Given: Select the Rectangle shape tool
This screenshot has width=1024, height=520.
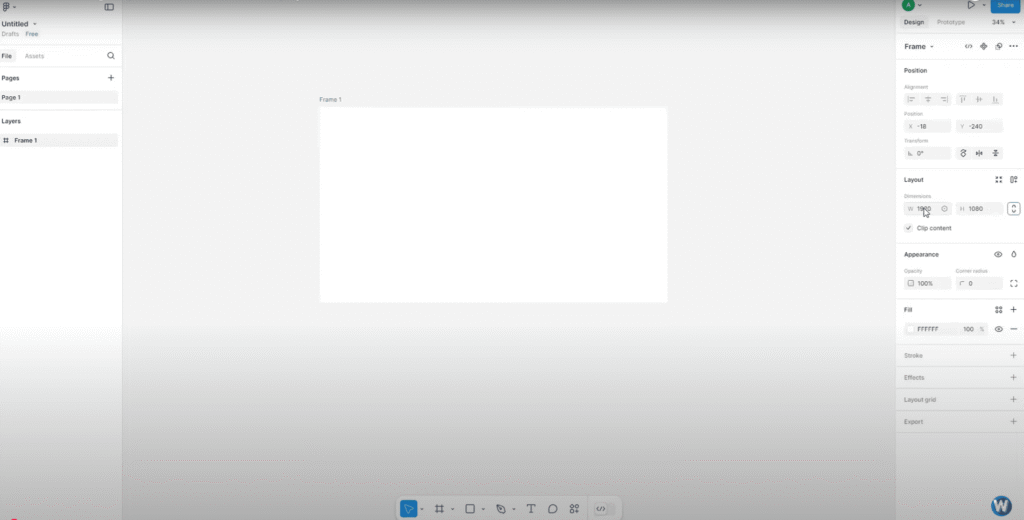Looking at the screenshot, I should (x=470, y=509).
